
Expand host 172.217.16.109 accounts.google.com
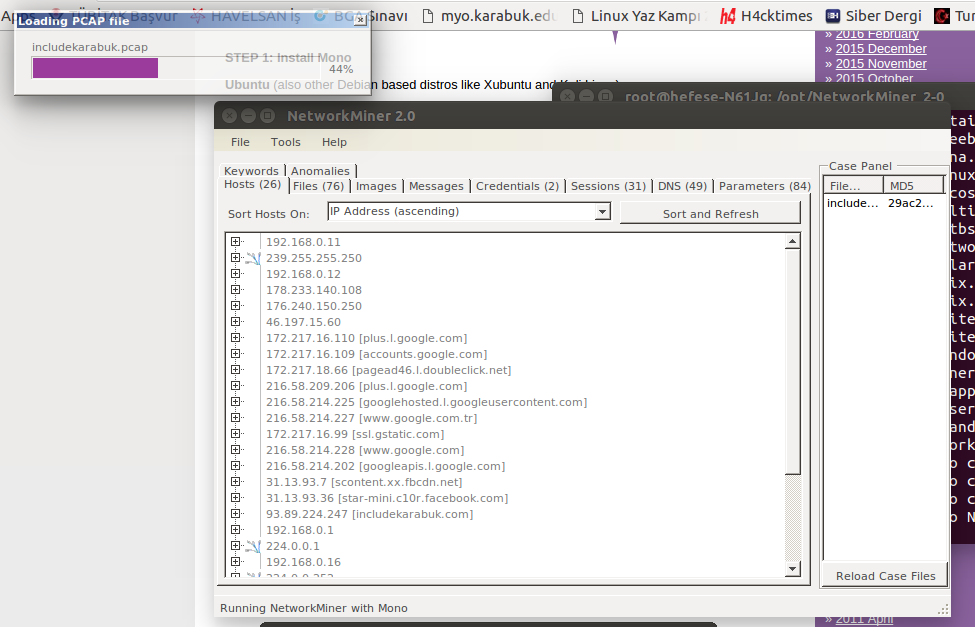[x=235, y=353]
